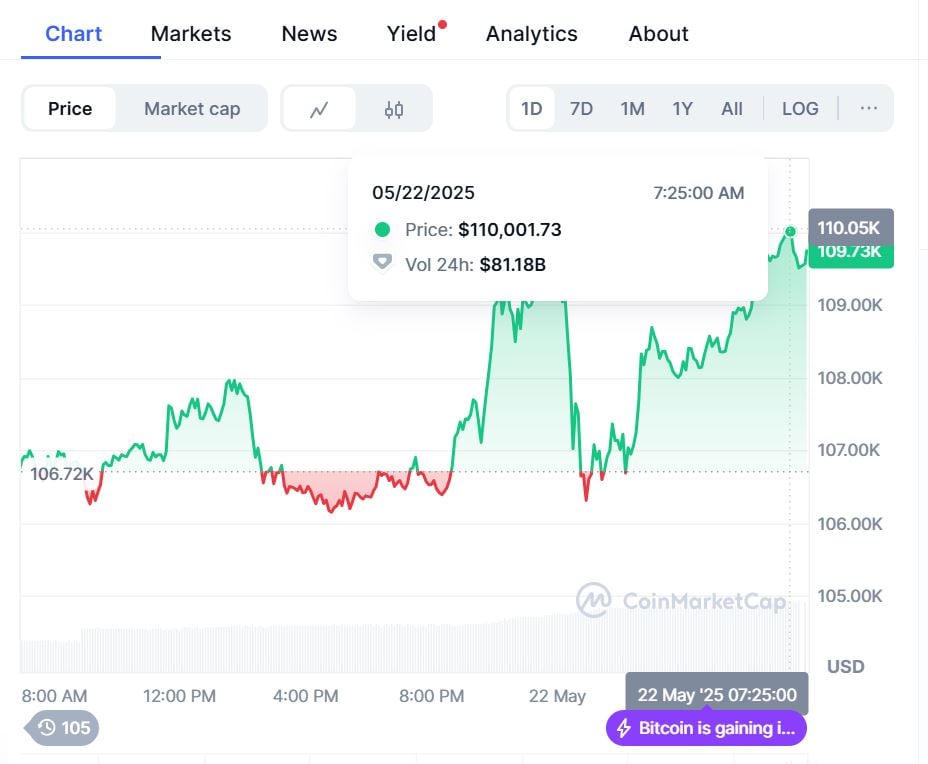Select the line chart icon
This screenshot has width=928, height=764.
pos(319,109)
